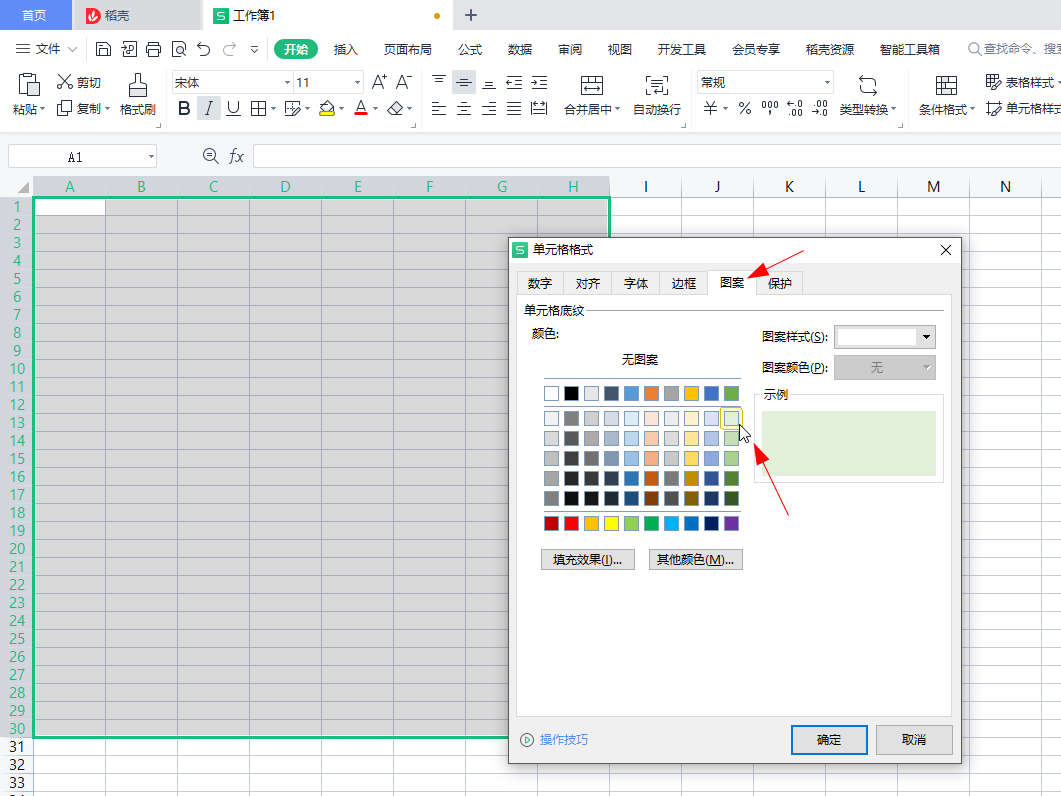
Task: Click the Merge and Center (合并居中) icon
Action: coord(592,85)
